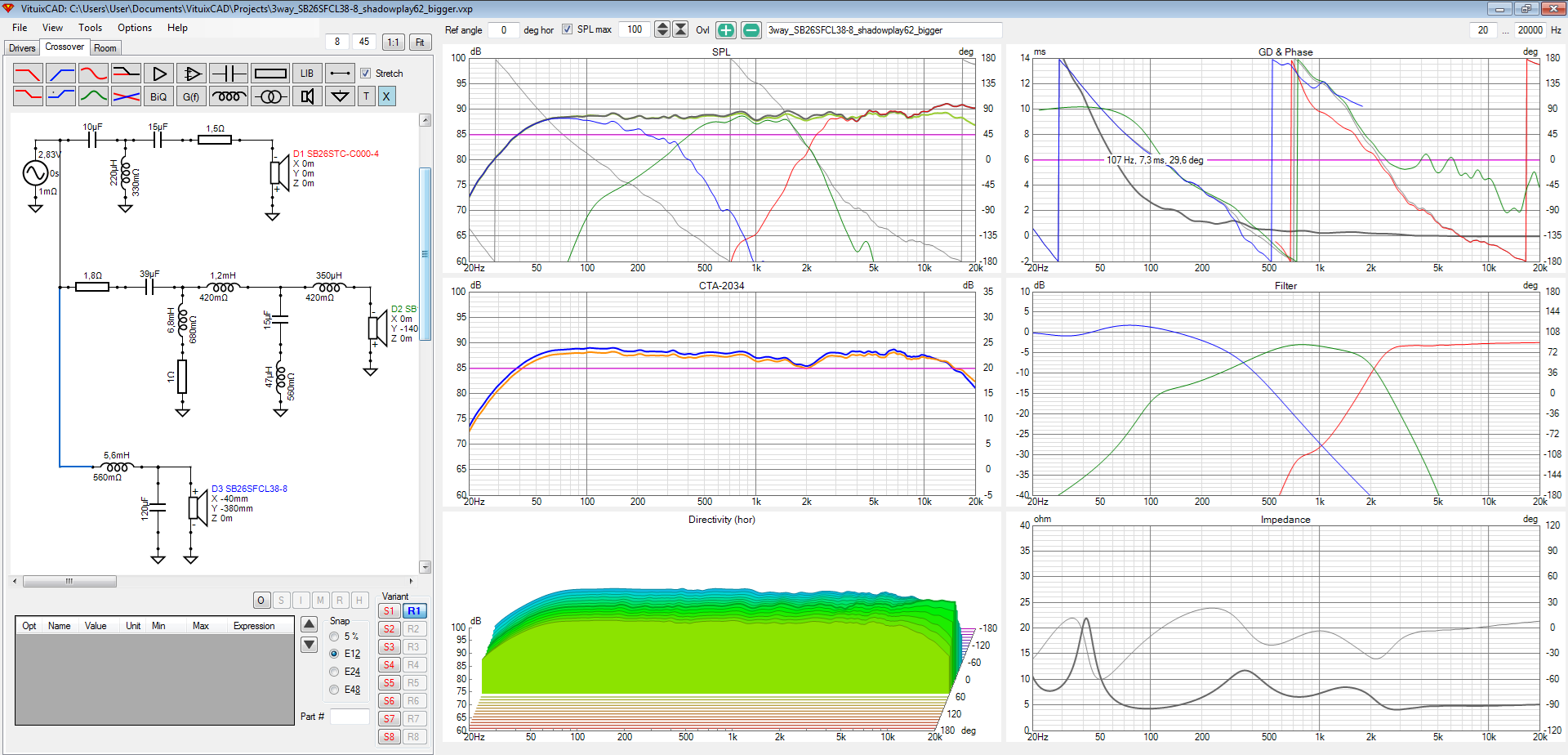Insert the red all-pass S-curve block

click(93, 74)
